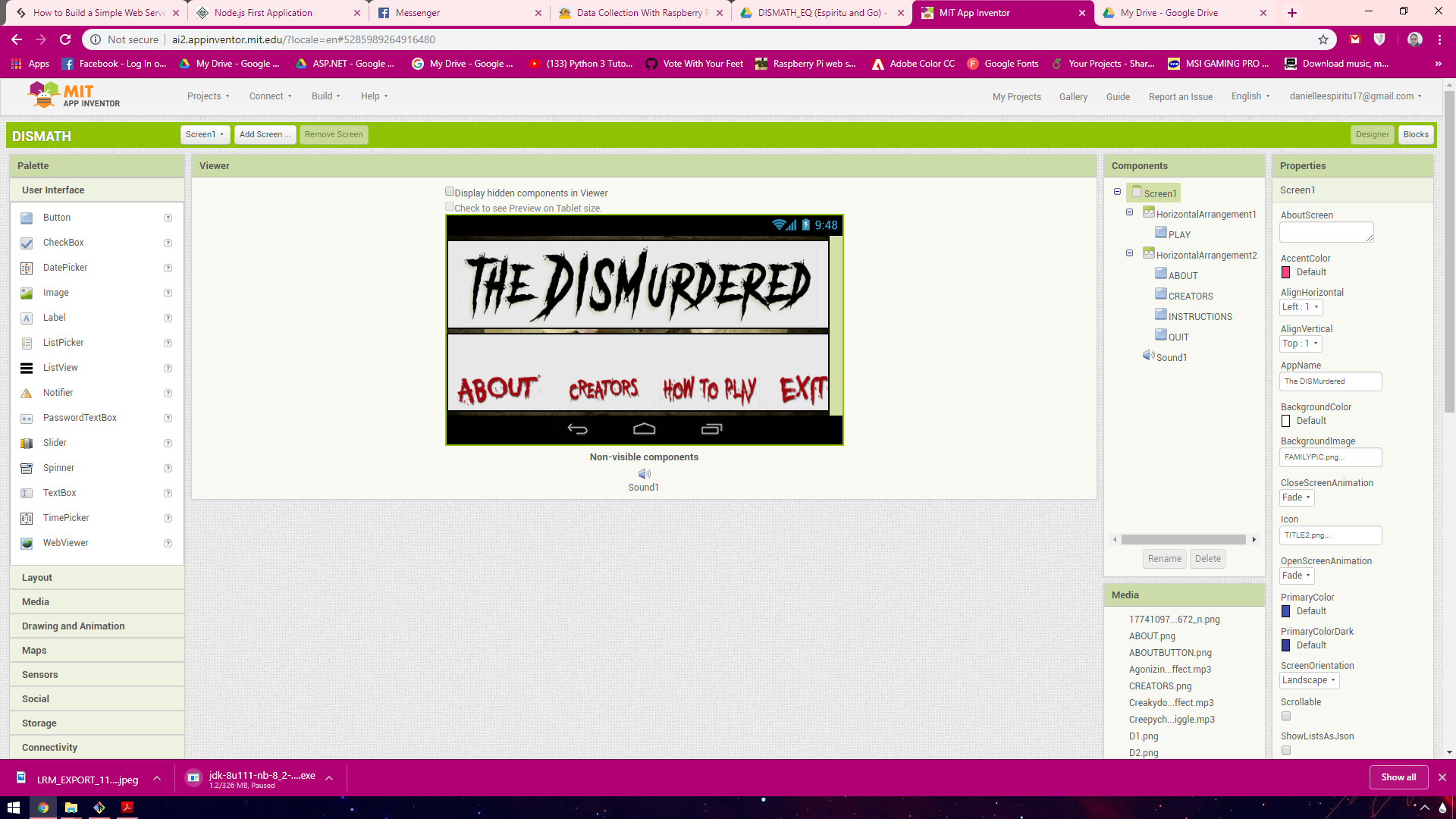This screenshot has height=819, width=1456.
Task: Select the Image component from the palette
Action: pyautogui.click(x=54, y=293)
